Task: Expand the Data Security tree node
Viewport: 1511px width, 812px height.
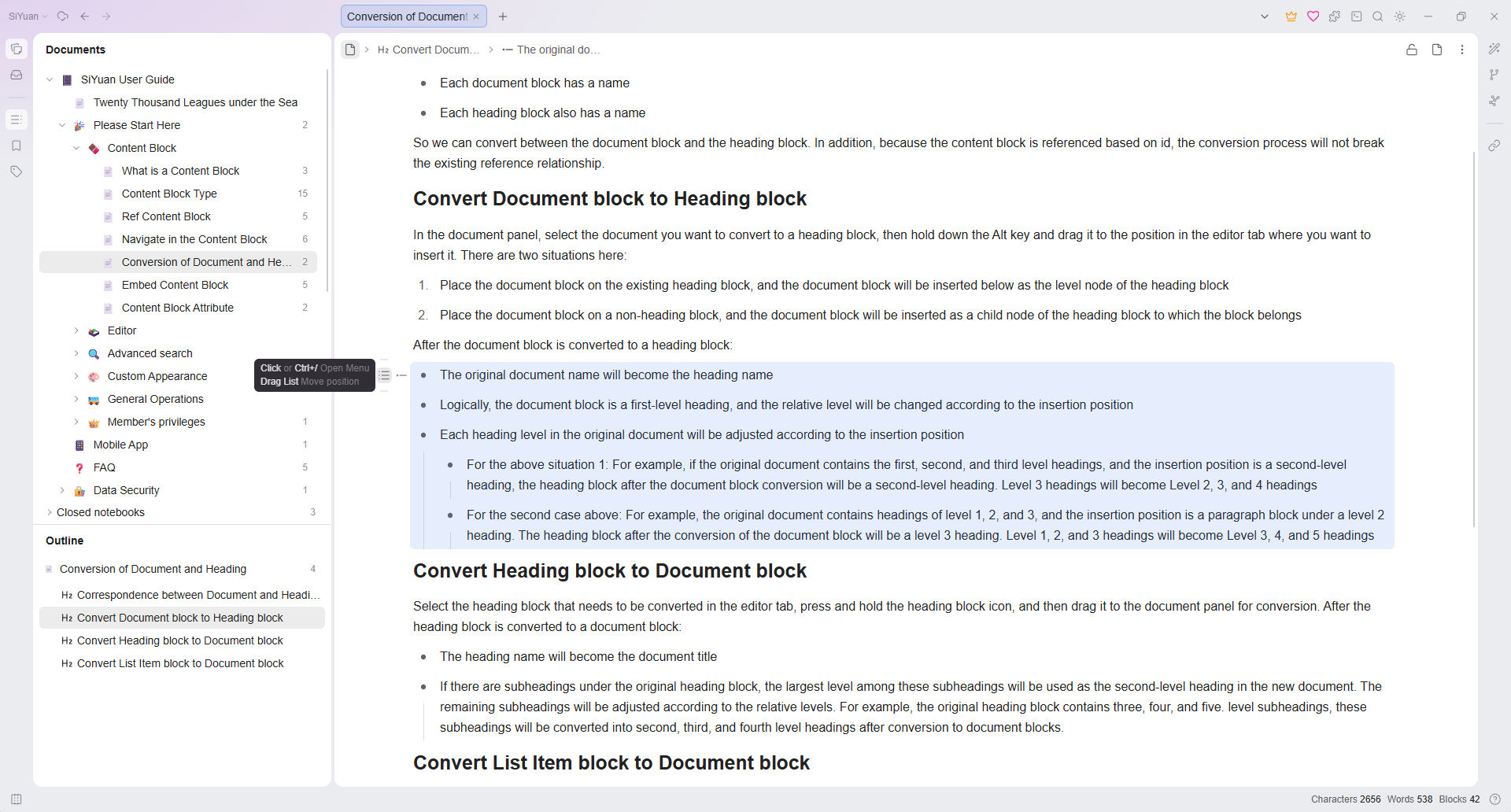Action: coord(62,490)
